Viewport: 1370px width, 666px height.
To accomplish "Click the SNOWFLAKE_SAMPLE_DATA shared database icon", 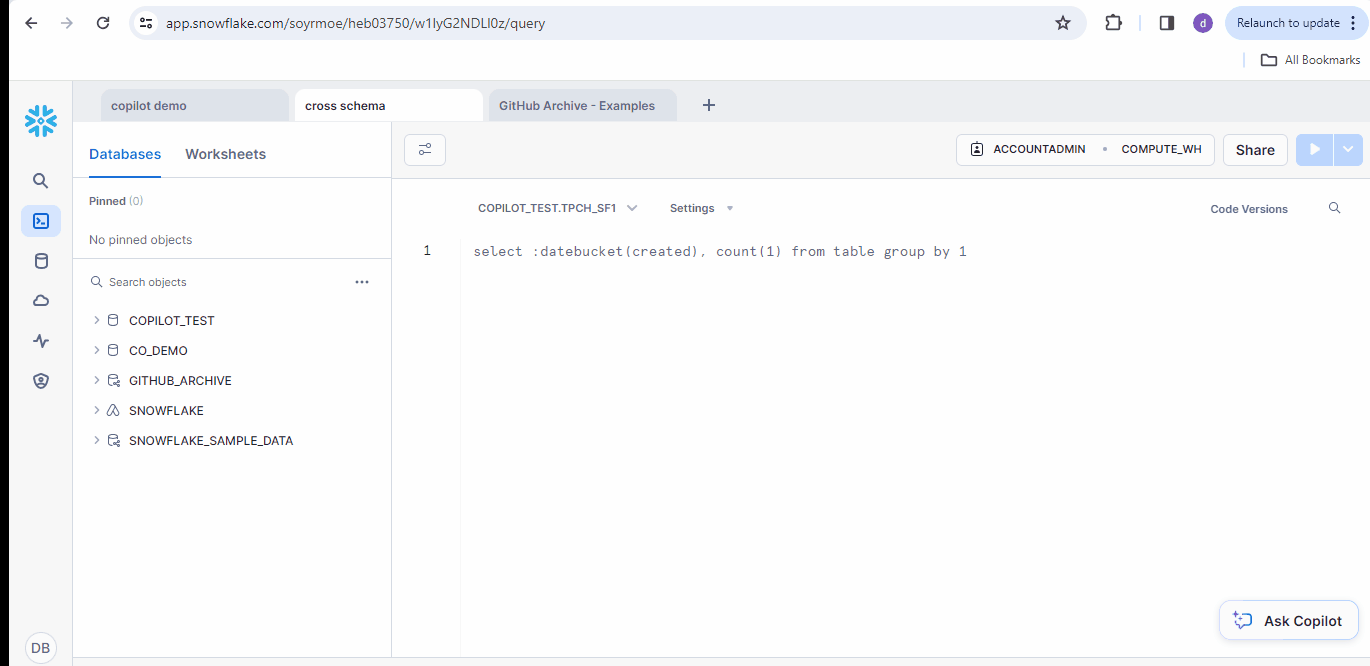I will (x=113, y=441).
